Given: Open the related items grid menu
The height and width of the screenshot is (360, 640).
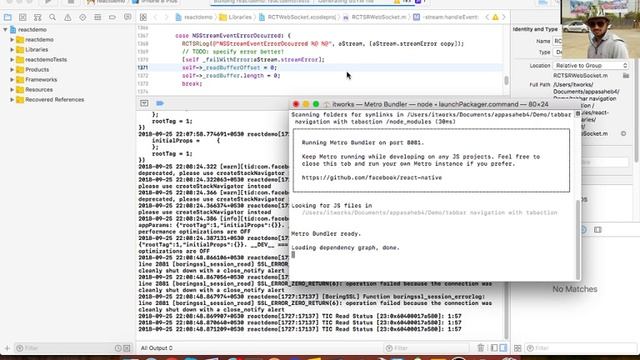Looking at the screenshot, I should click(143, 17).
